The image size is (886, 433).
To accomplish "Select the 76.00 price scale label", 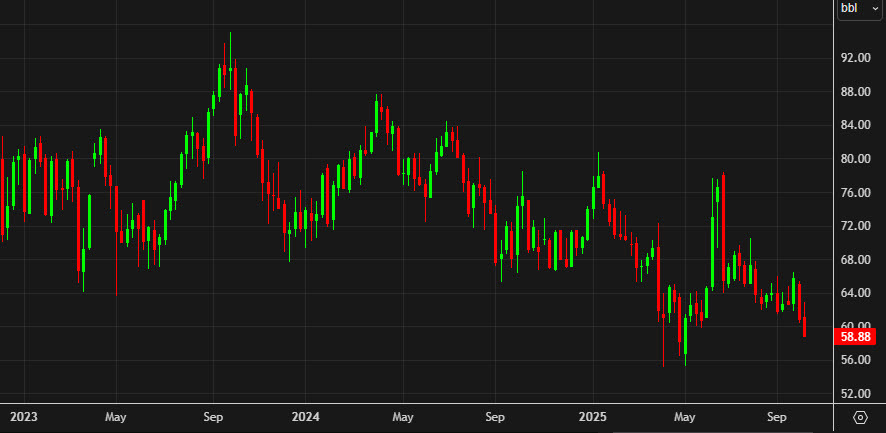I will click(x=855, y=193).
